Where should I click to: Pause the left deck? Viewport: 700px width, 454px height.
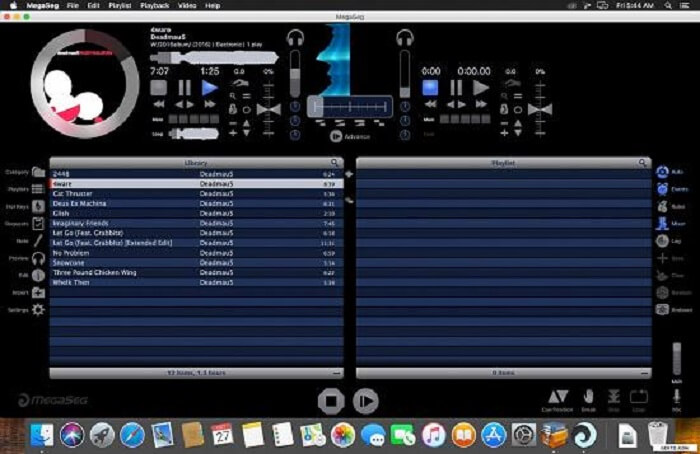tap(184, 88)
